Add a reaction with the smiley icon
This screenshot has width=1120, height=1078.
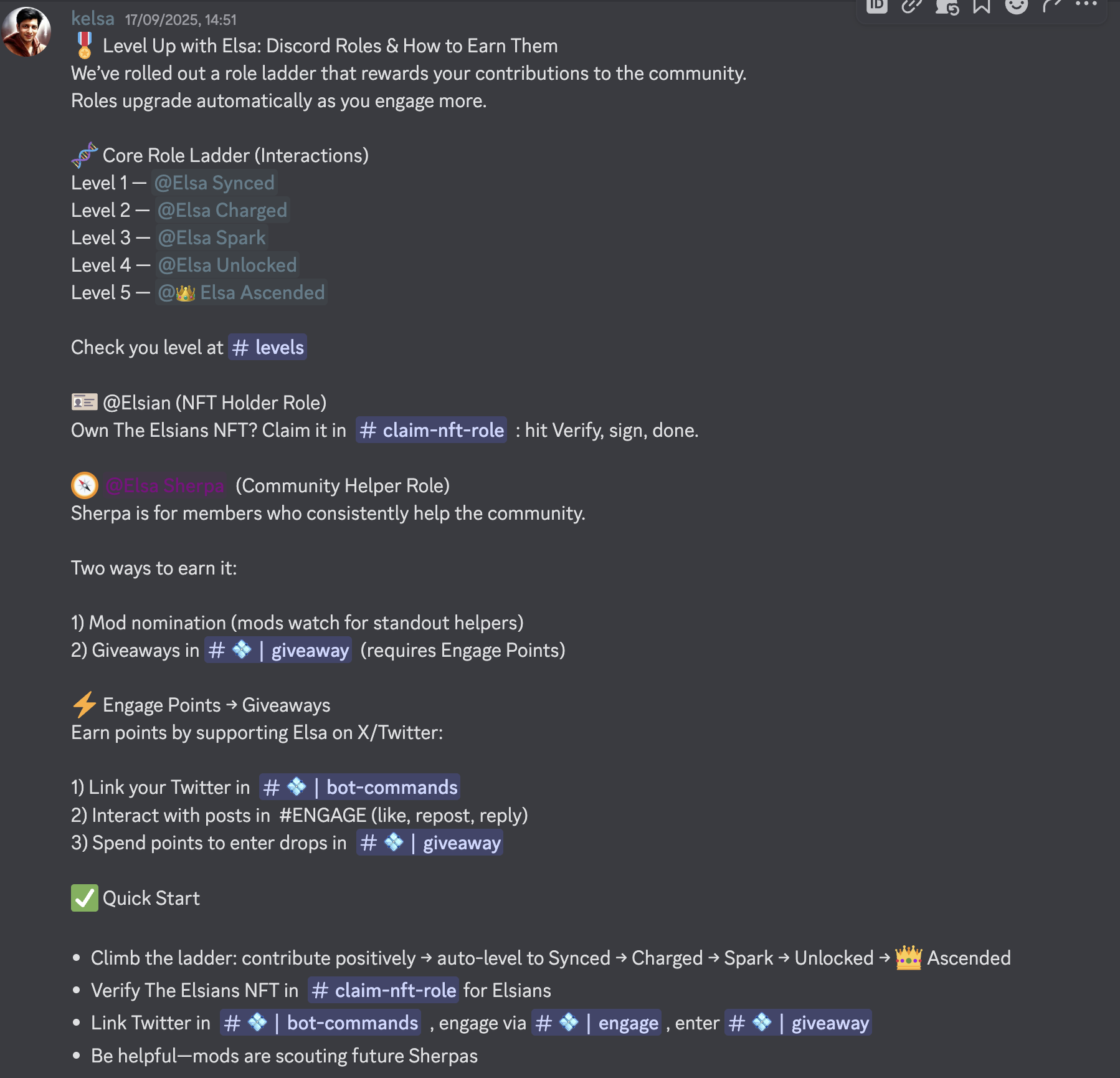(1017, 6)
